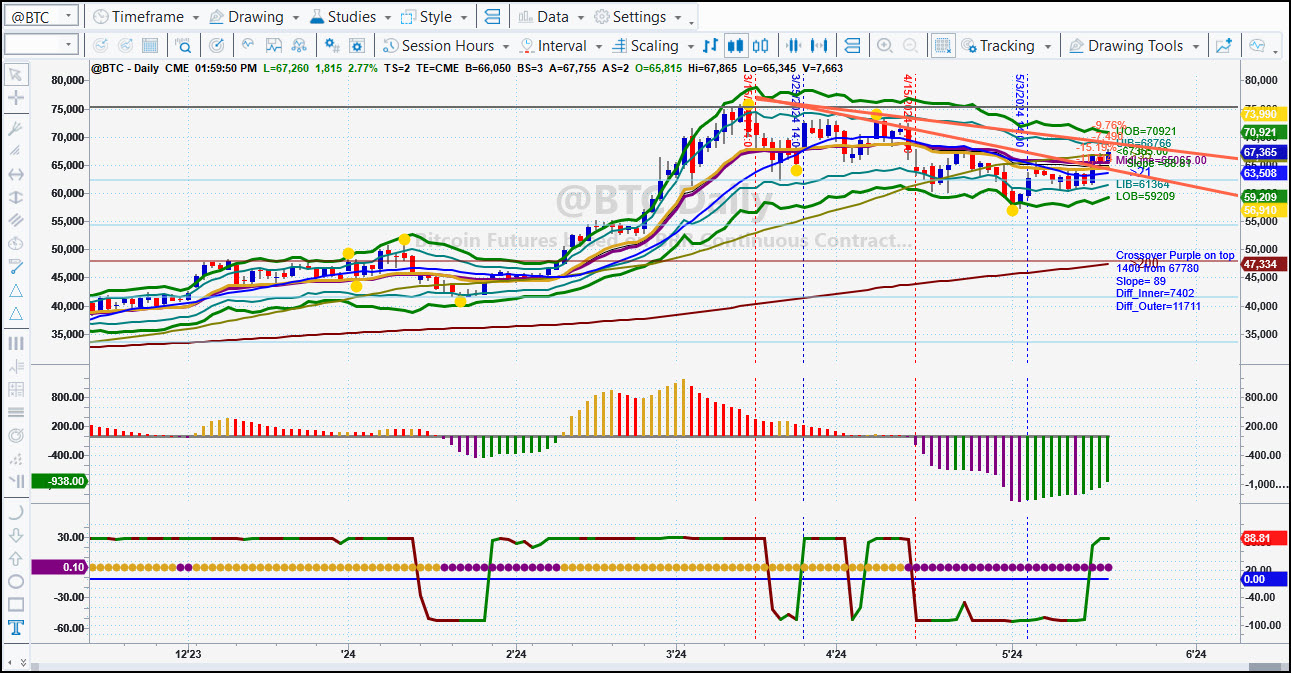Screen dimensions: 1291x673
Task: Open the Timeframe menu
Action: pos(147,16)
